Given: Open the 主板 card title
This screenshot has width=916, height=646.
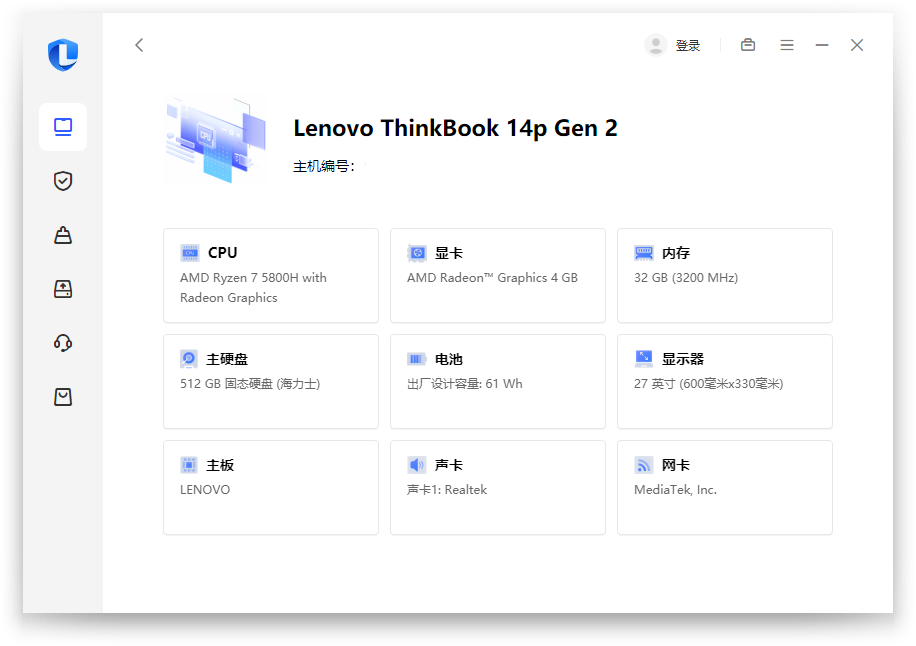Looking at the screenshot, I should (220, 465).
